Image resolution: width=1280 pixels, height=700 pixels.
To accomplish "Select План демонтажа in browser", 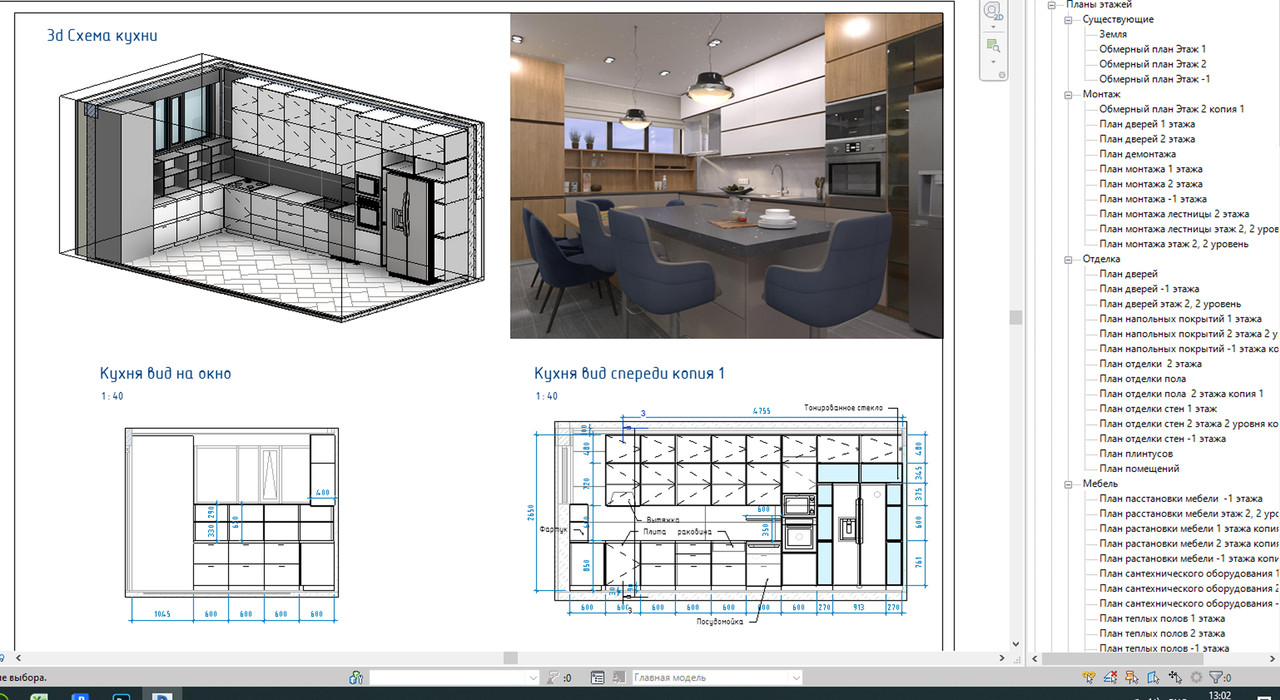I will (1137, 154).
